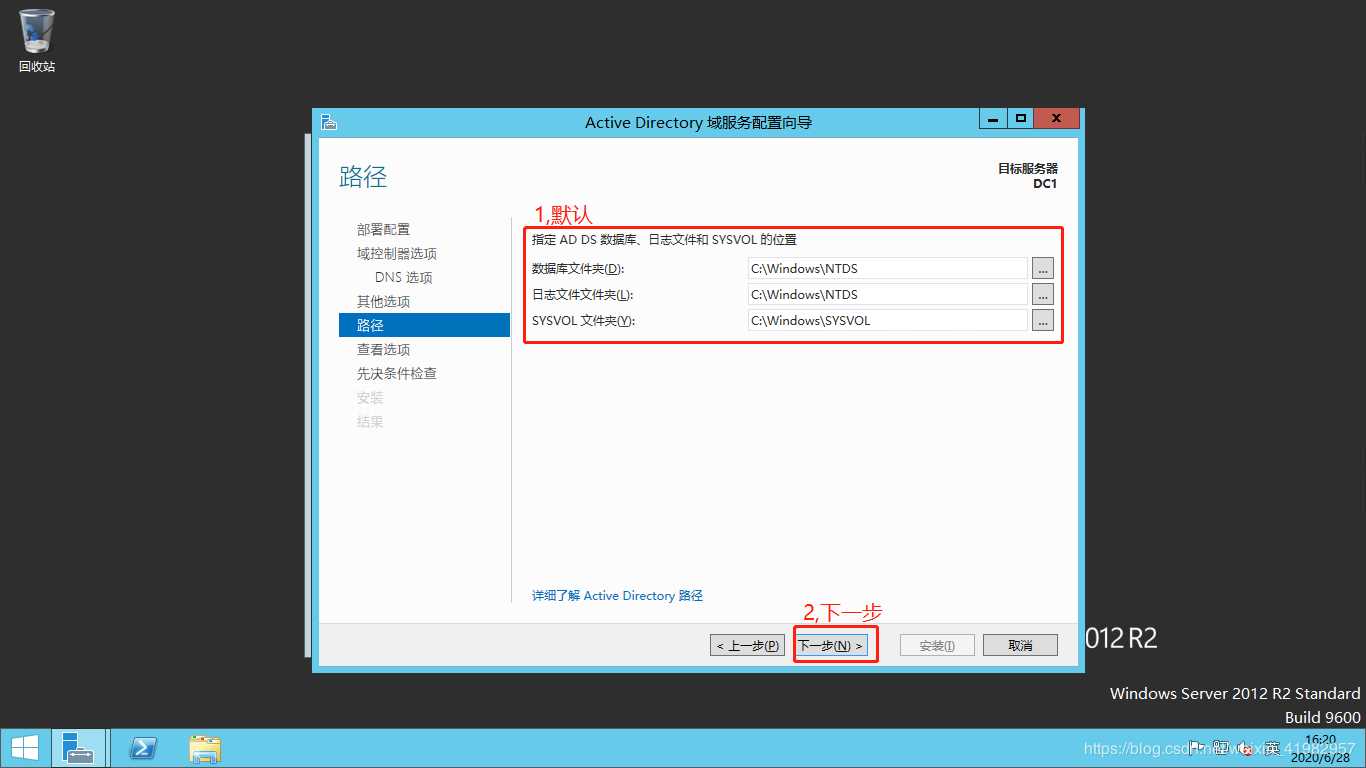This screenshot has width=1366, height=768.
Task: Click the 目标服务器 DC1 text
Action: click(x=1027, y=176)
